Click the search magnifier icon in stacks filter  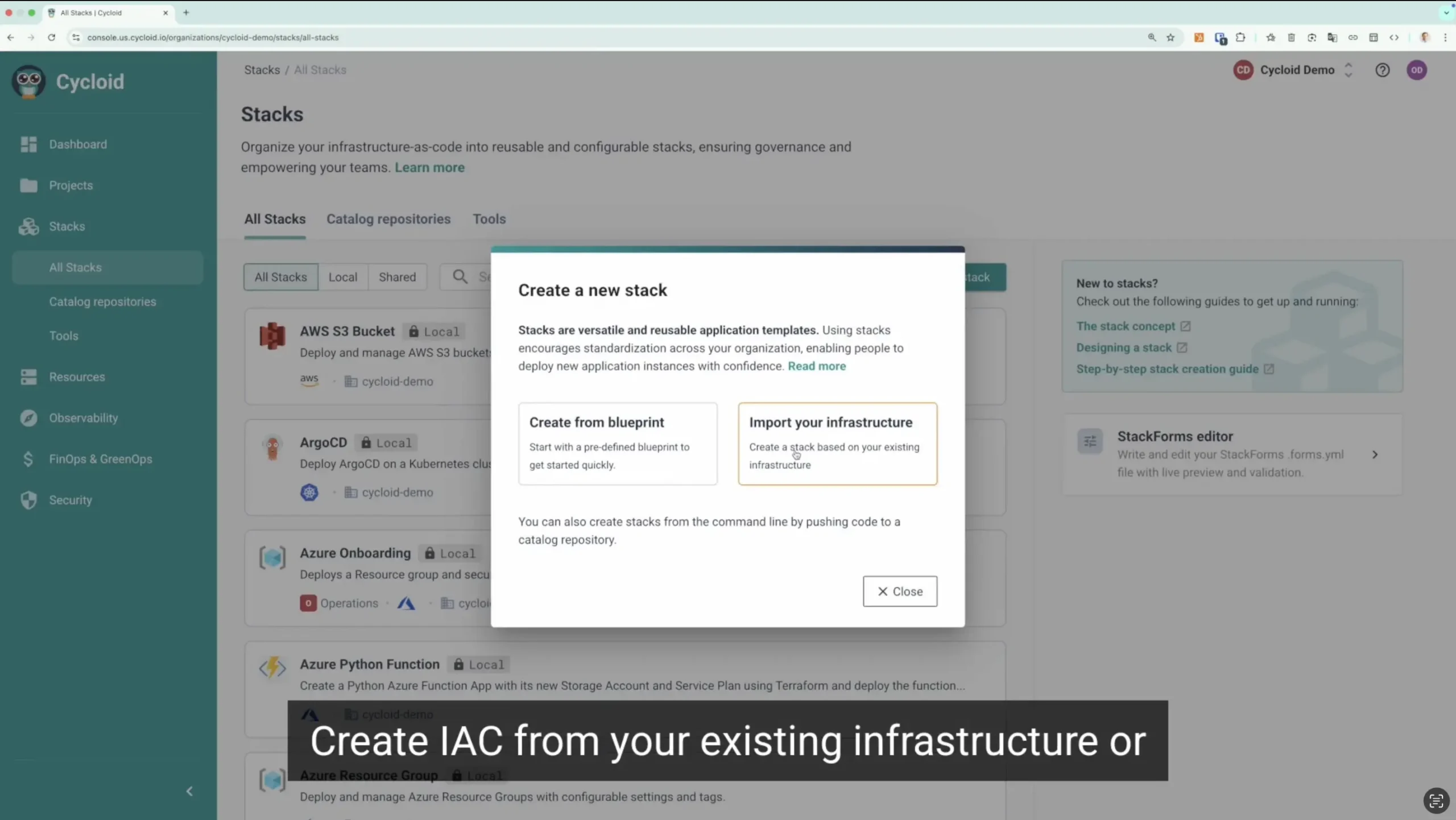click(x=460, y=277)
